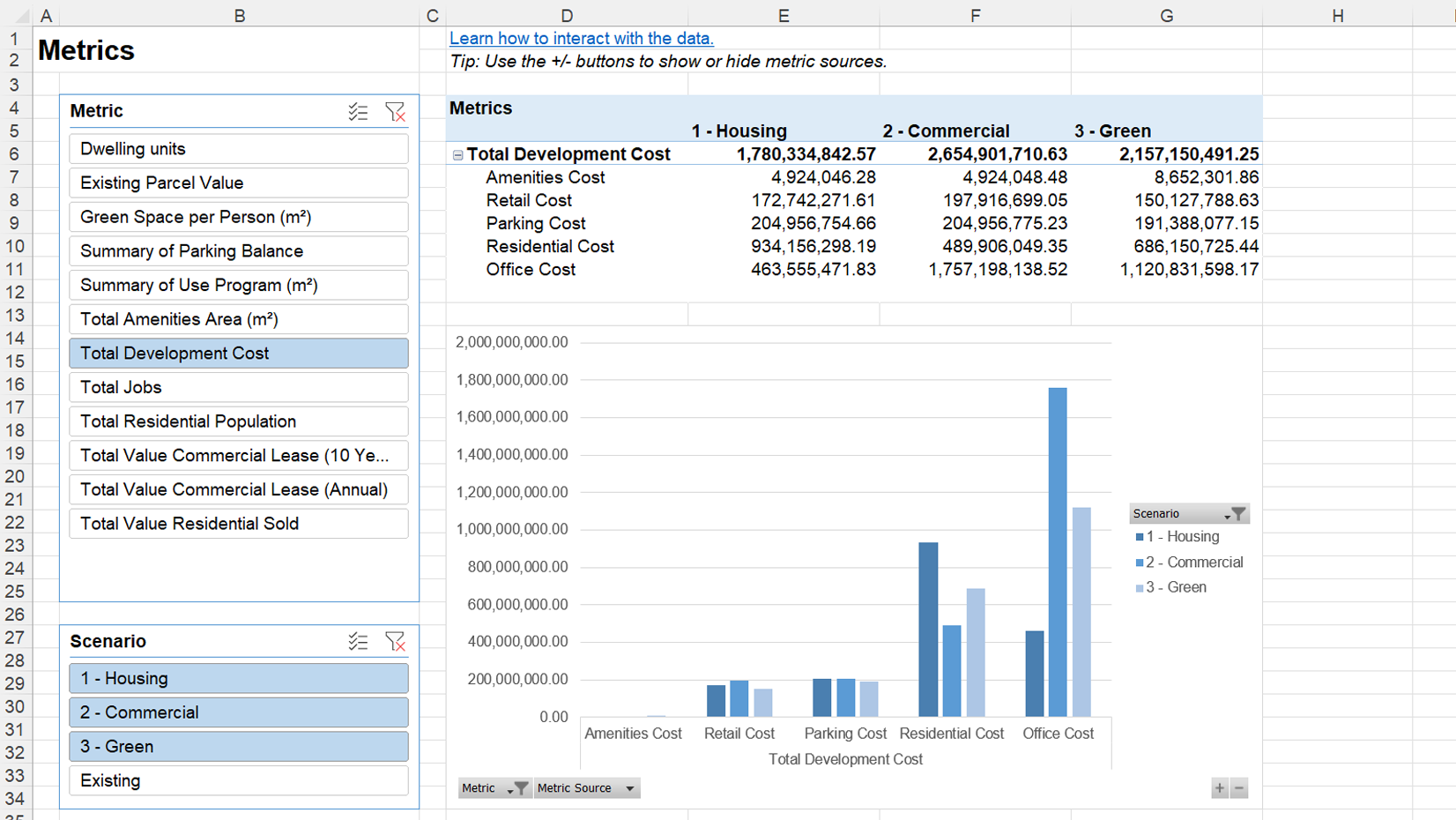1456x820 pixels.
Task: Select Total Value Commercial Lease (Annual) metric
Action: [x=239, y=490]
